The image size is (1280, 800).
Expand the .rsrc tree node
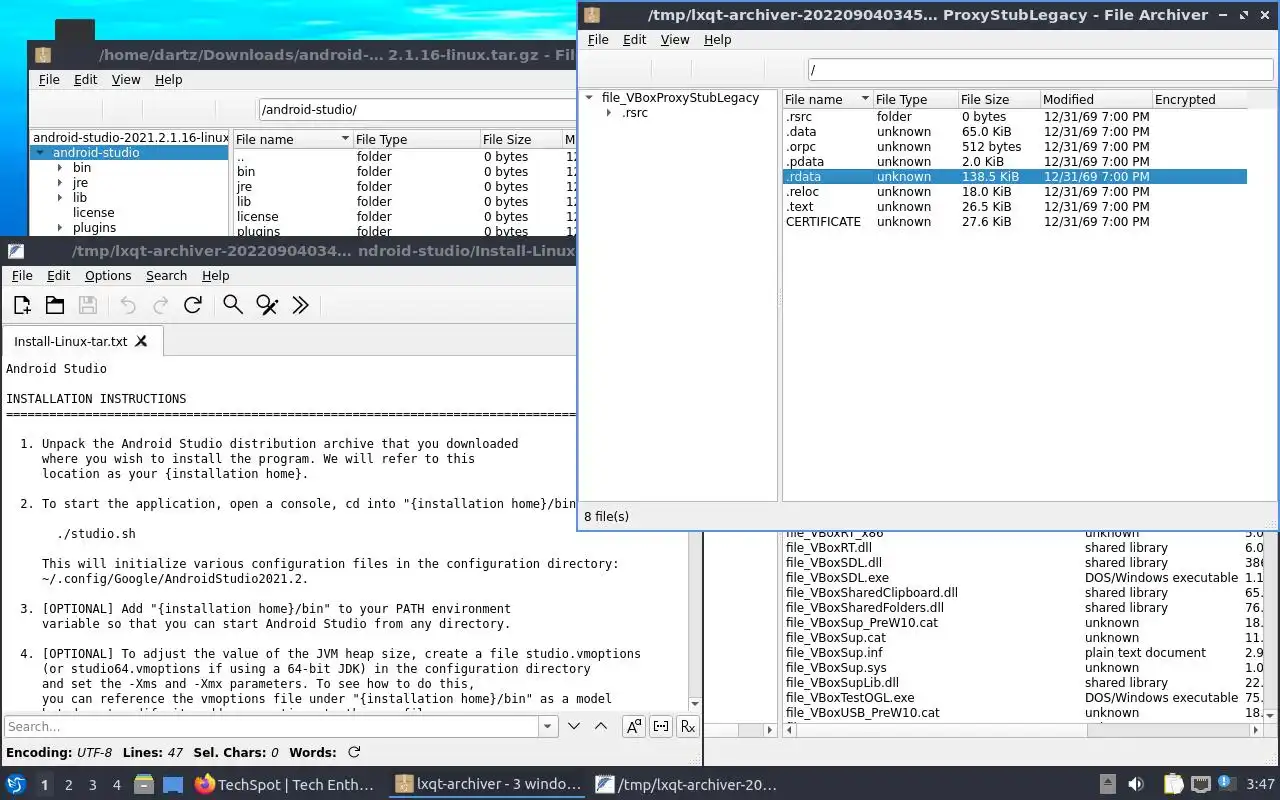[x=609, y=113]
